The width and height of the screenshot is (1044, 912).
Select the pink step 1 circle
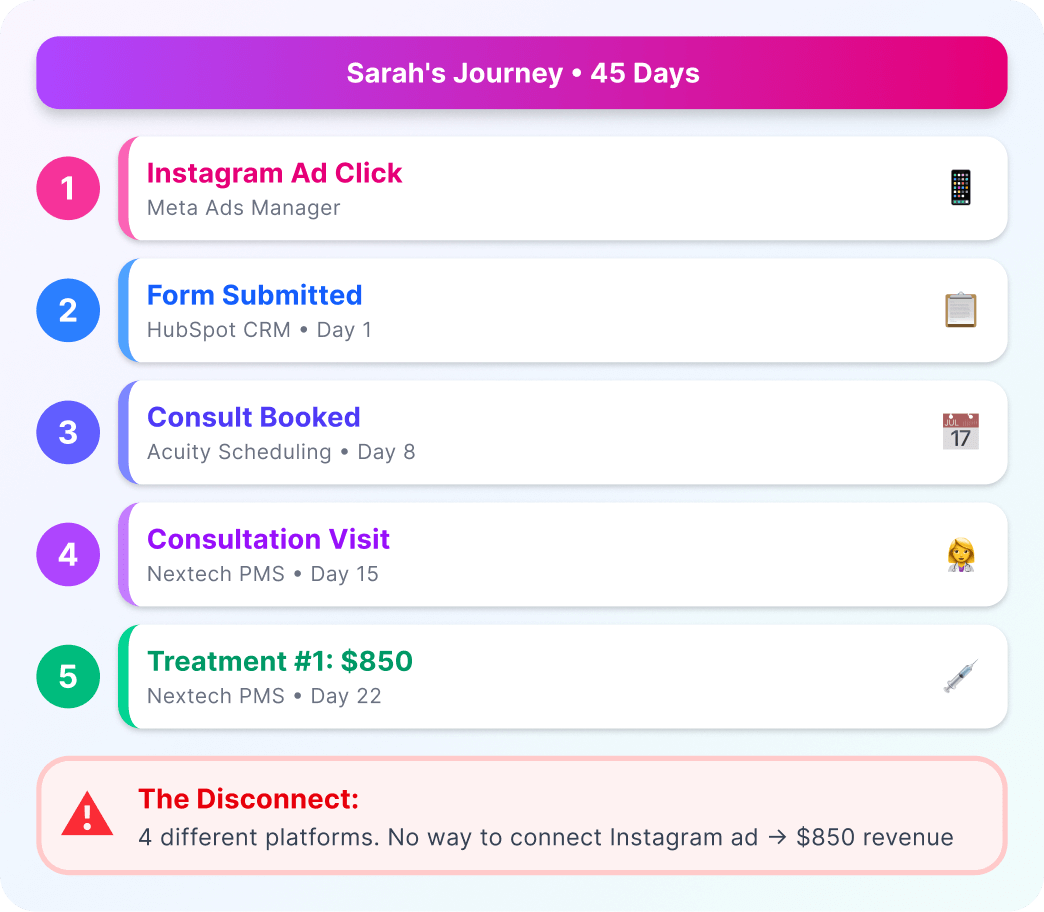[68, 188]
